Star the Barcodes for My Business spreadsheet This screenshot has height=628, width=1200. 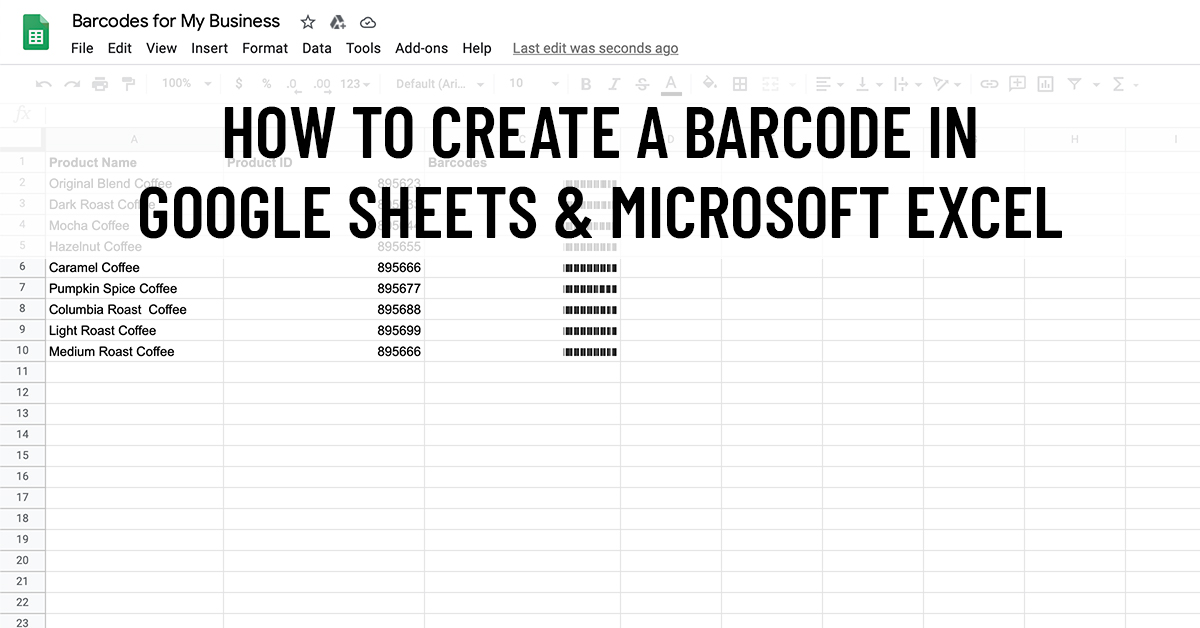(307, 21)
